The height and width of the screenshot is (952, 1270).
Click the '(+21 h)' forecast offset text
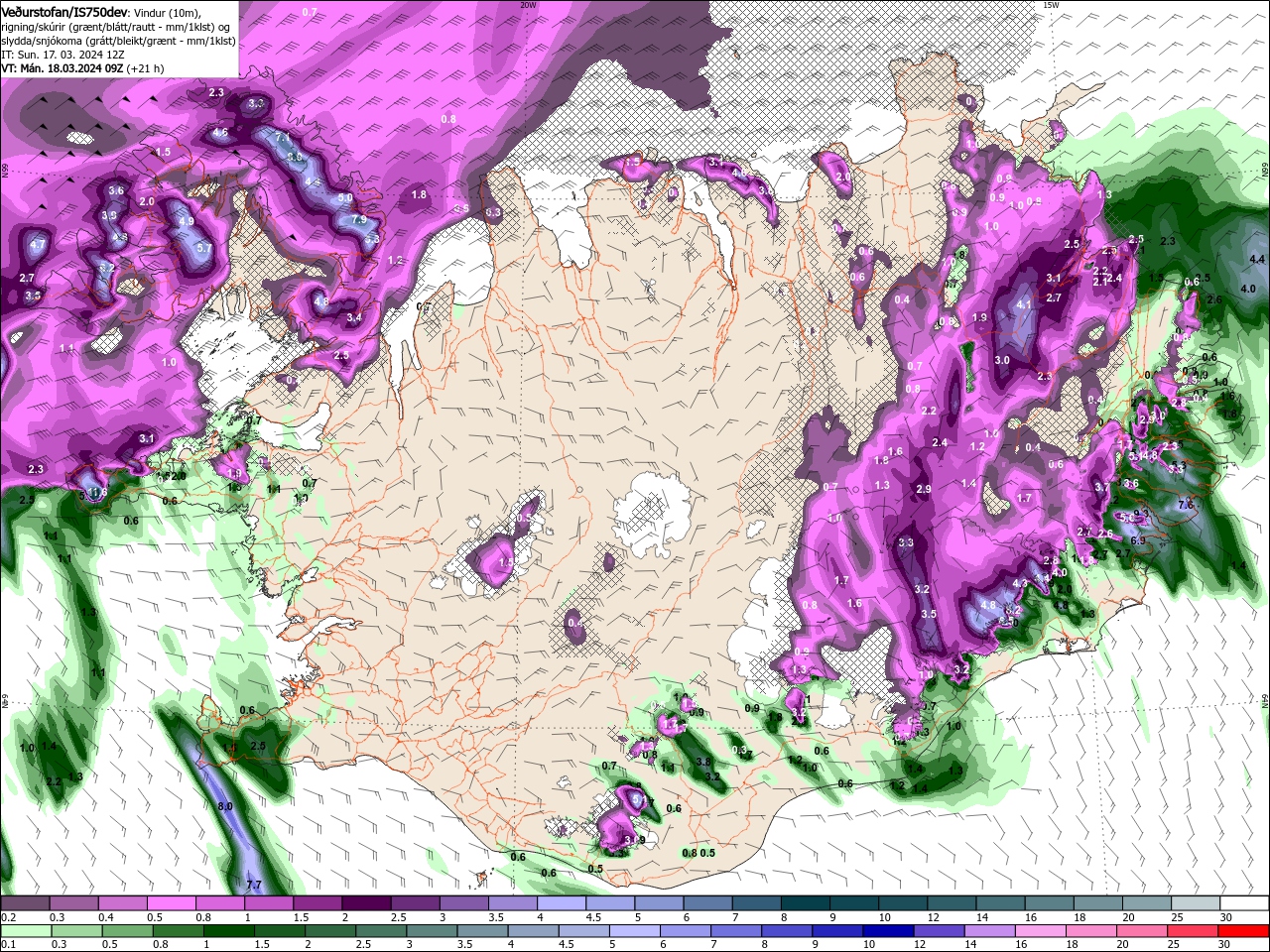(145, 68)
